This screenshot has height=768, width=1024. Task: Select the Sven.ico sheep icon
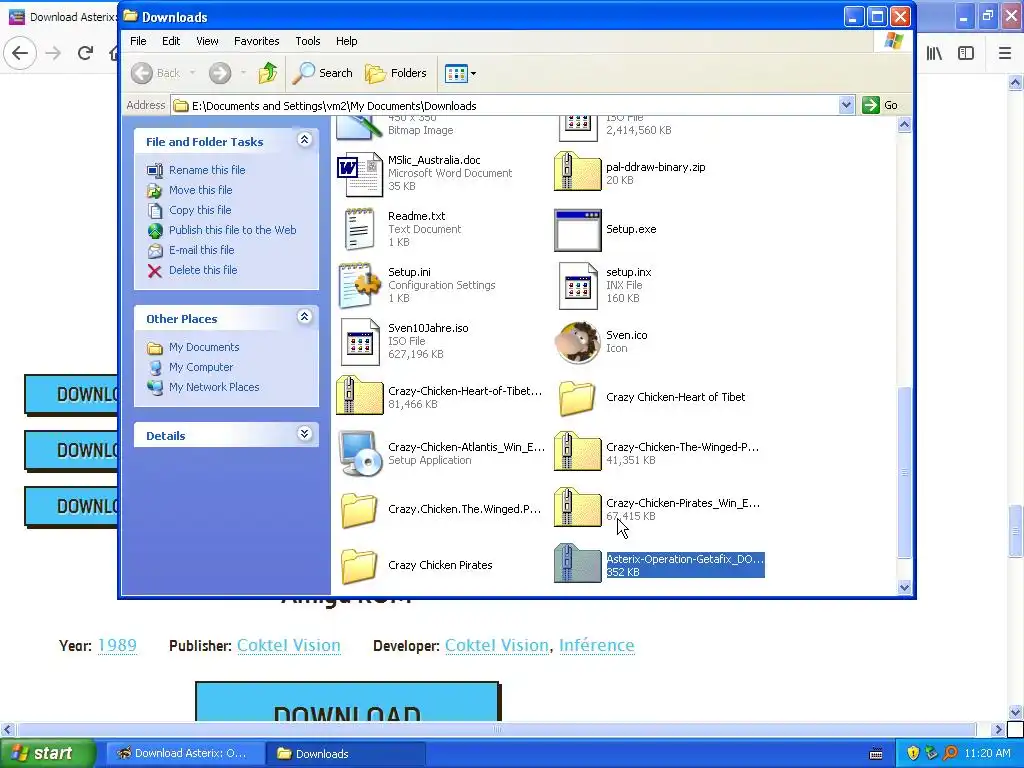577,342
